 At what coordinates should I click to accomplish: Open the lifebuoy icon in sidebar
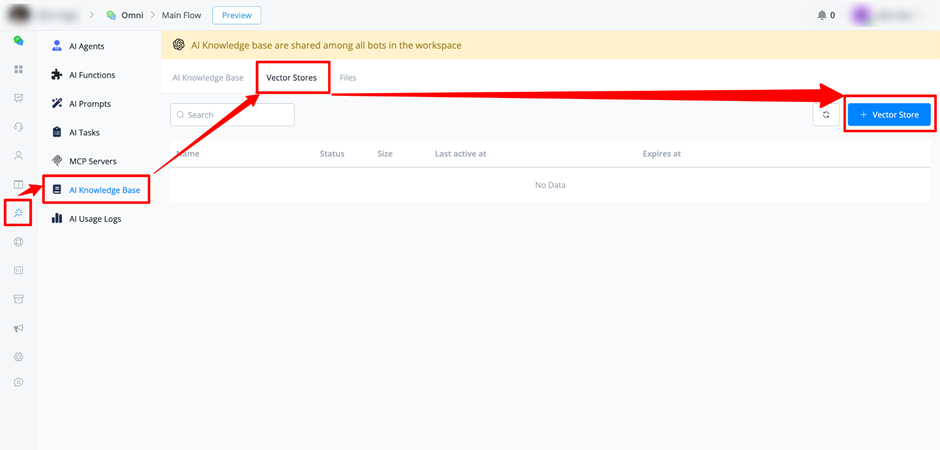19,242
